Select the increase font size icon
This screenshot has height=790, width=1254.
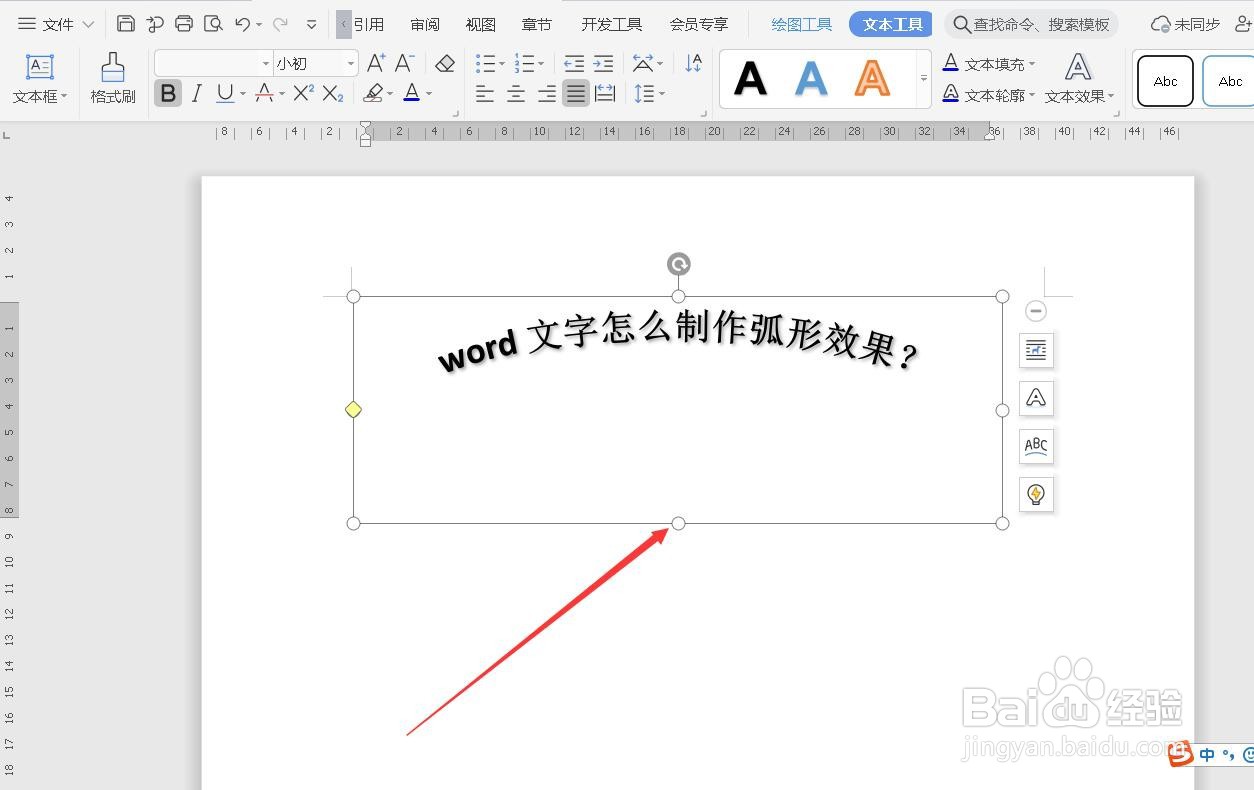coord(374,61)
